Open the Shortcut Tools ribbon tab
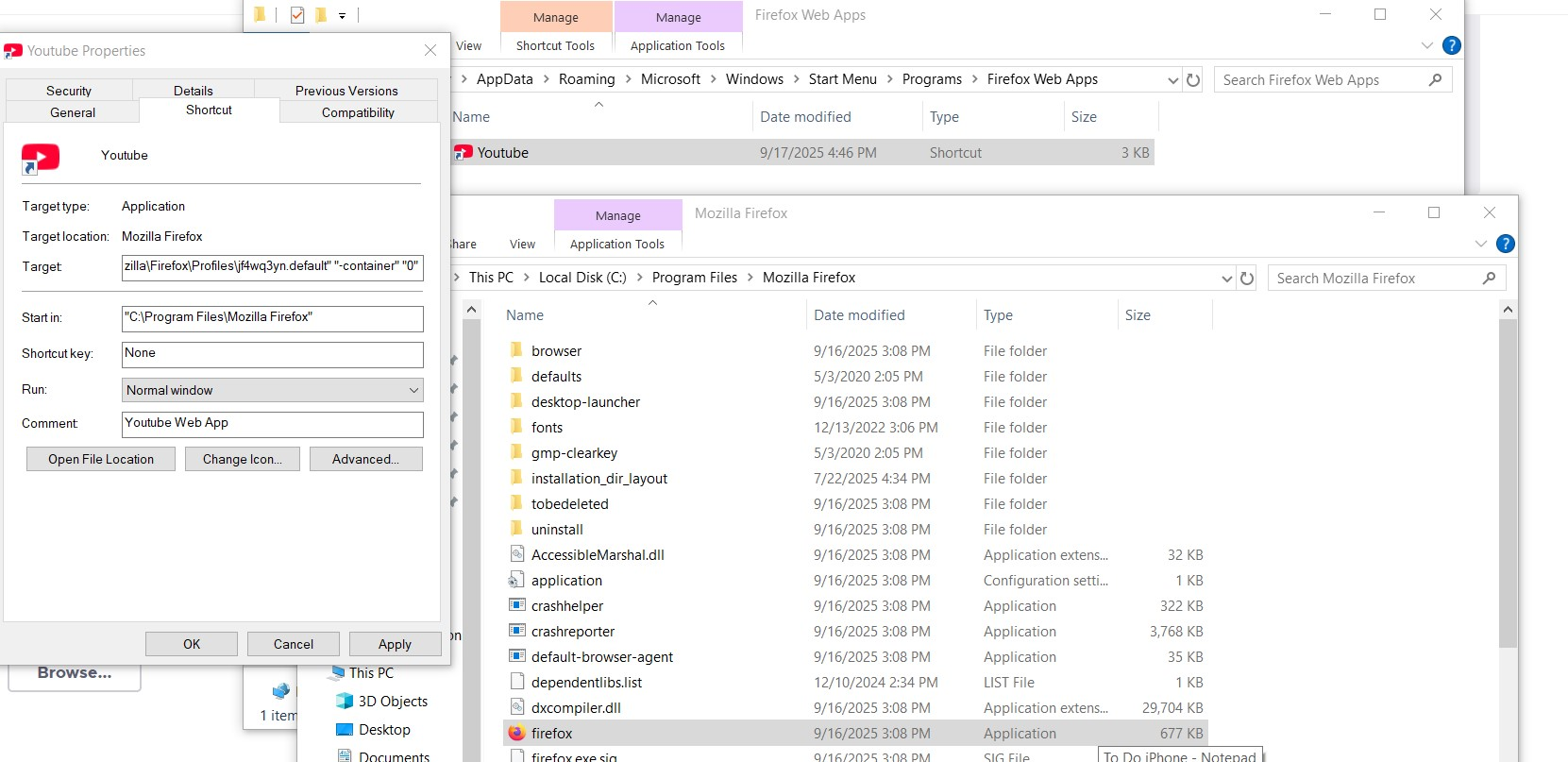 (x=555, y=45)
